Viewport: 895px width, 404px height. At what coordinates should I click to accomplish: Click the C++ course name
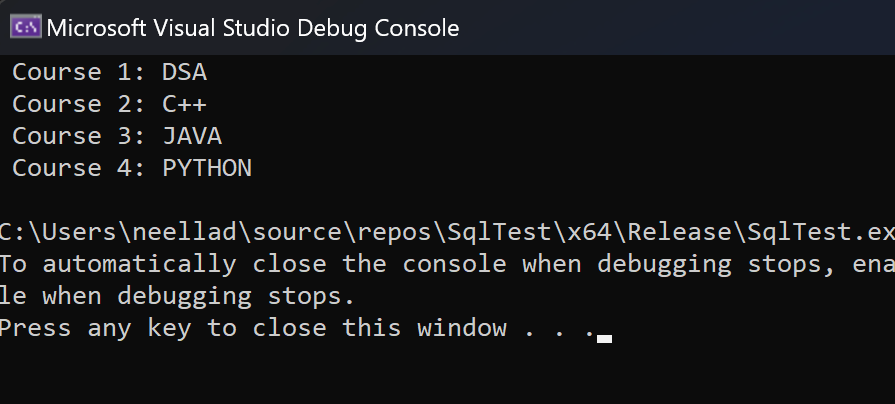coord(184,105)
